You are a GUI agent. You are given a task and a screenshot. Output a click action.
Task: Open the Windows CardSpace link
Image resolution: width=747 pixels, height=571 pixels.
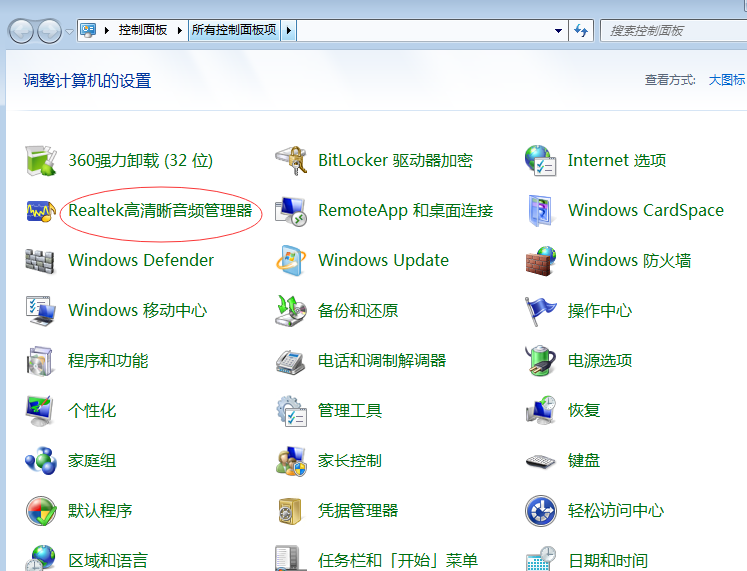point(646,210)
